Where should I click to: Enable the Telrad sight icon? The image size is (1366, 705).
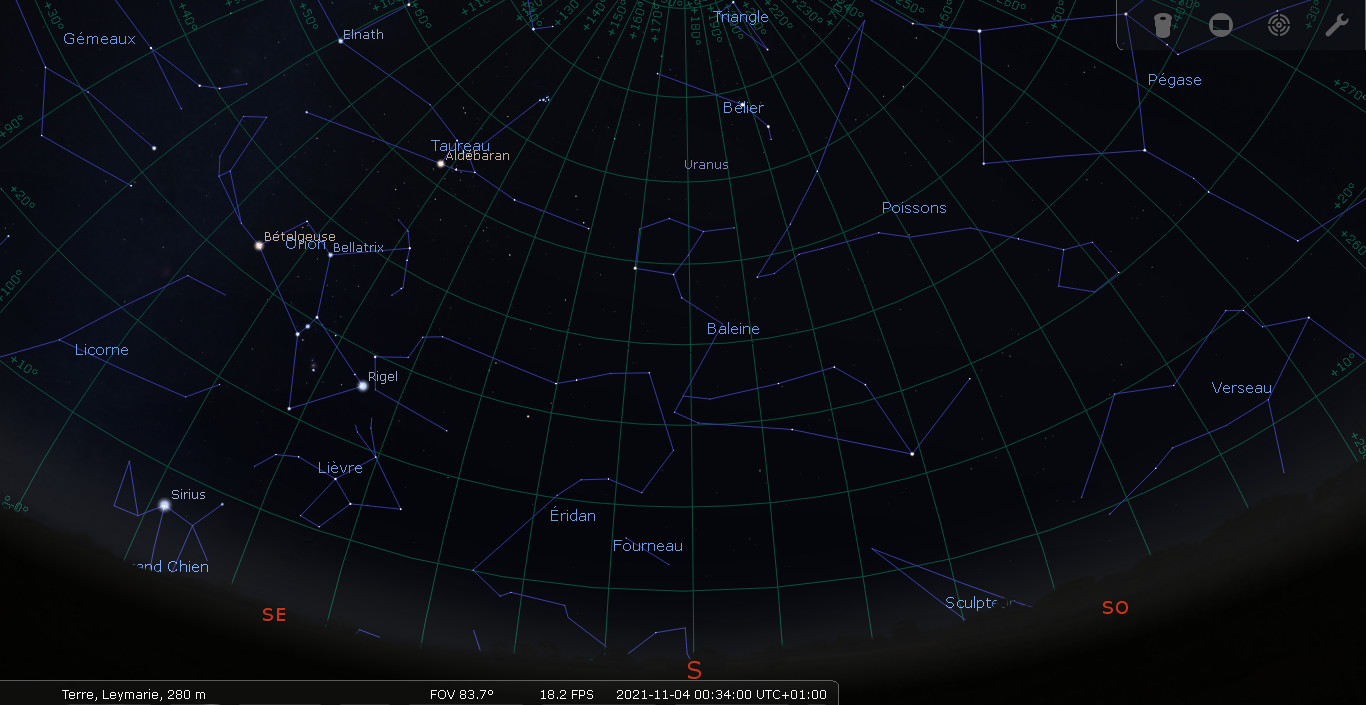tap(1279, 25)
